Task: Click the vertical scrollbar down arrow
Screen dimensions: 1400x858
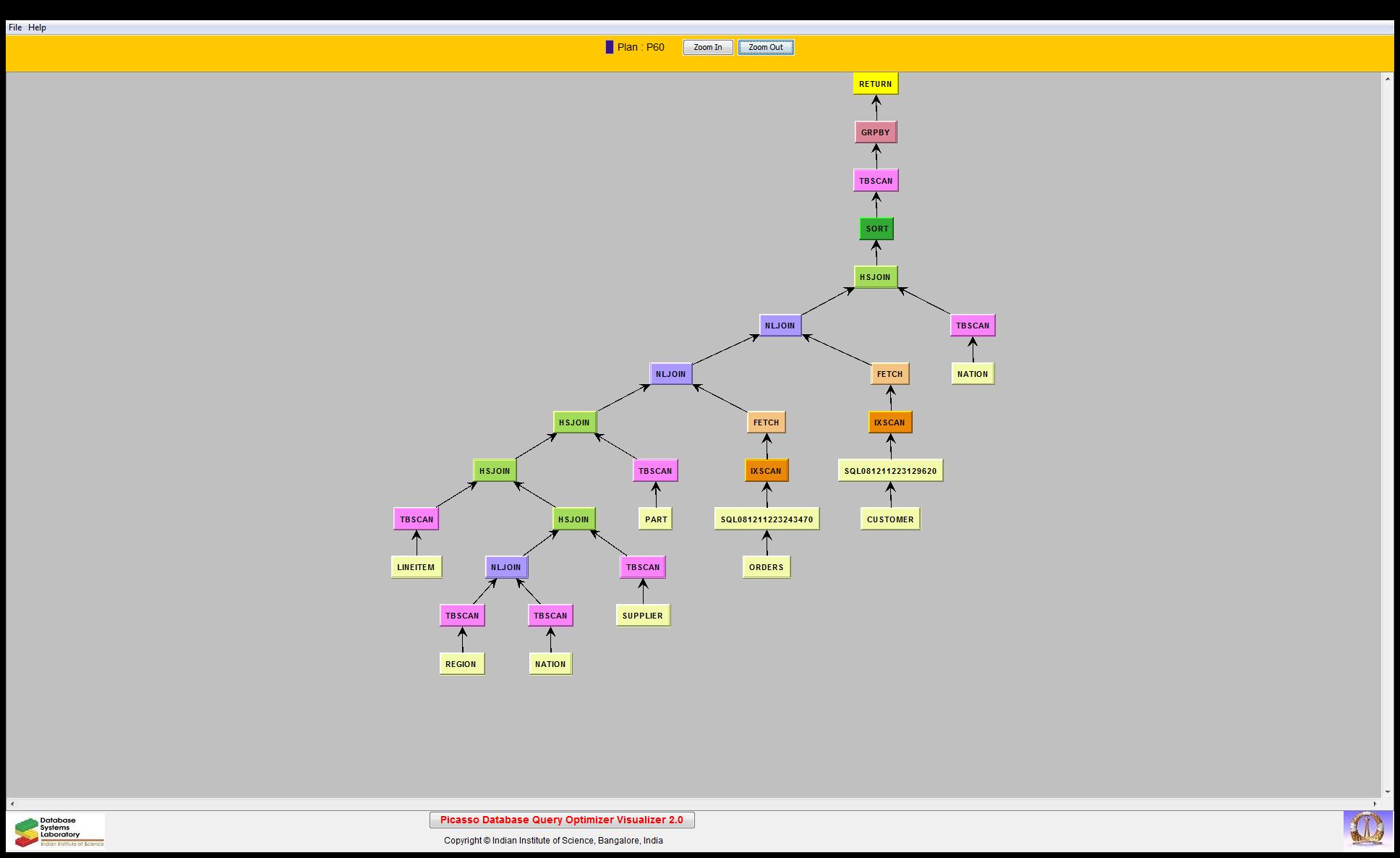Action: (1387, 792)
